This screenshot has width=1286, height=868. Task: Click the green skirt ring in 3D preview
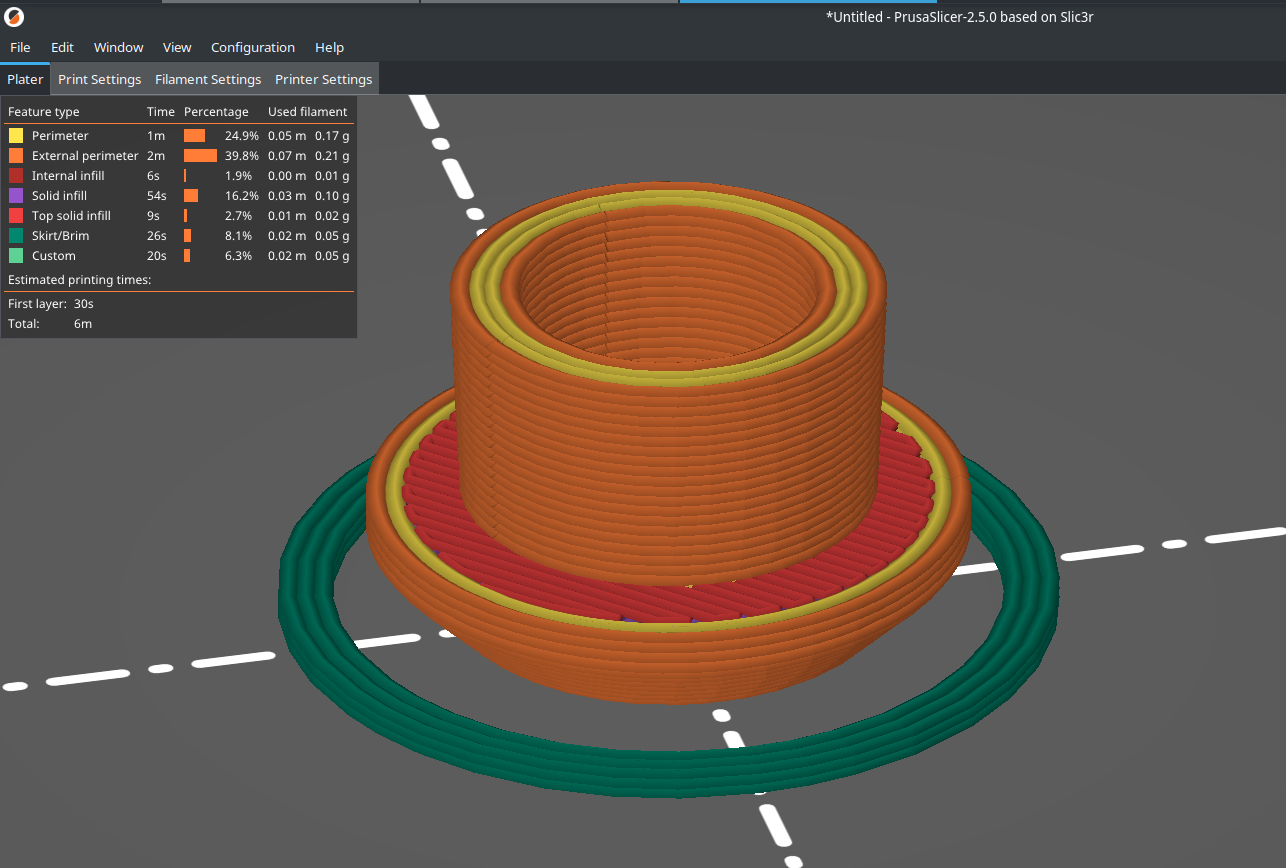tap(640, 772)
